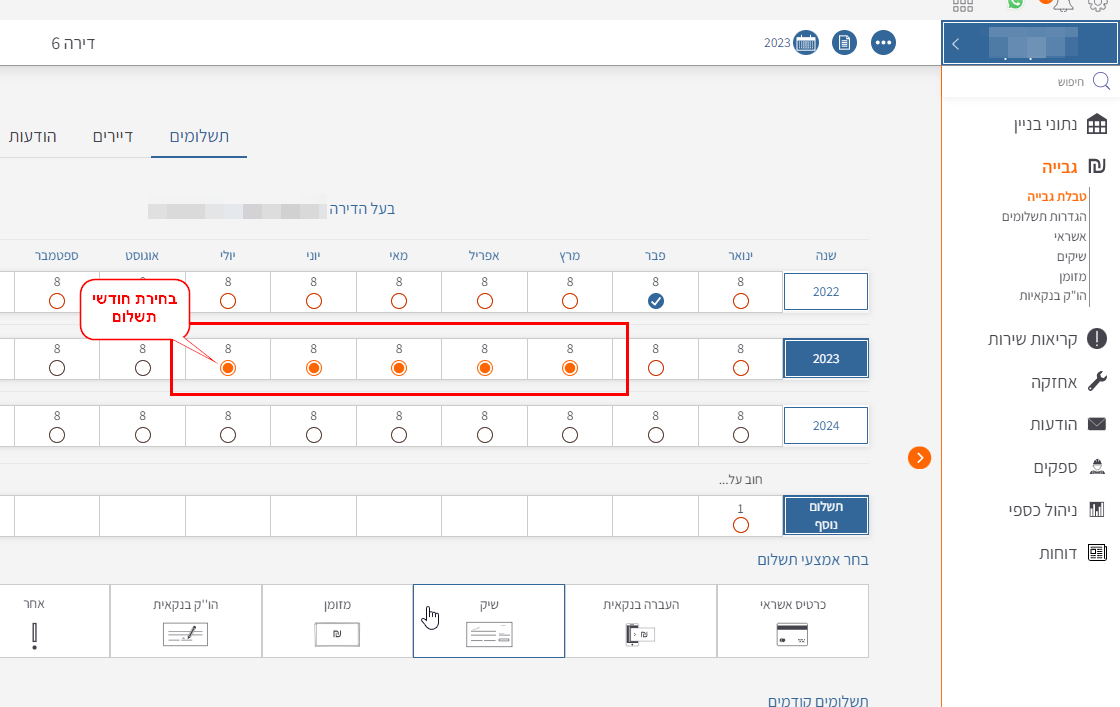Expand side panel with orange arrow button
Screen dimensions: 1120x707
pos(920,458)
